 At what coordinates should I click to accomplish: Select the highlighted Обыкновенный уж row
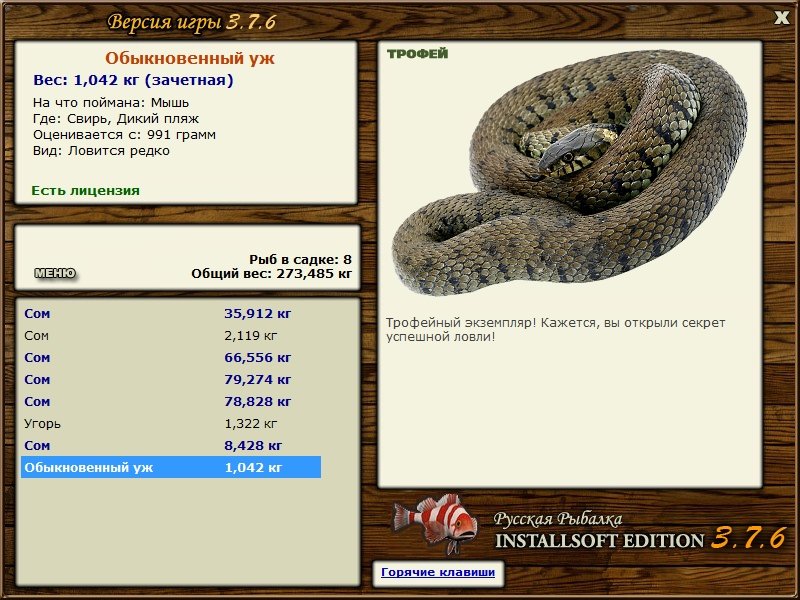point(171,467)
